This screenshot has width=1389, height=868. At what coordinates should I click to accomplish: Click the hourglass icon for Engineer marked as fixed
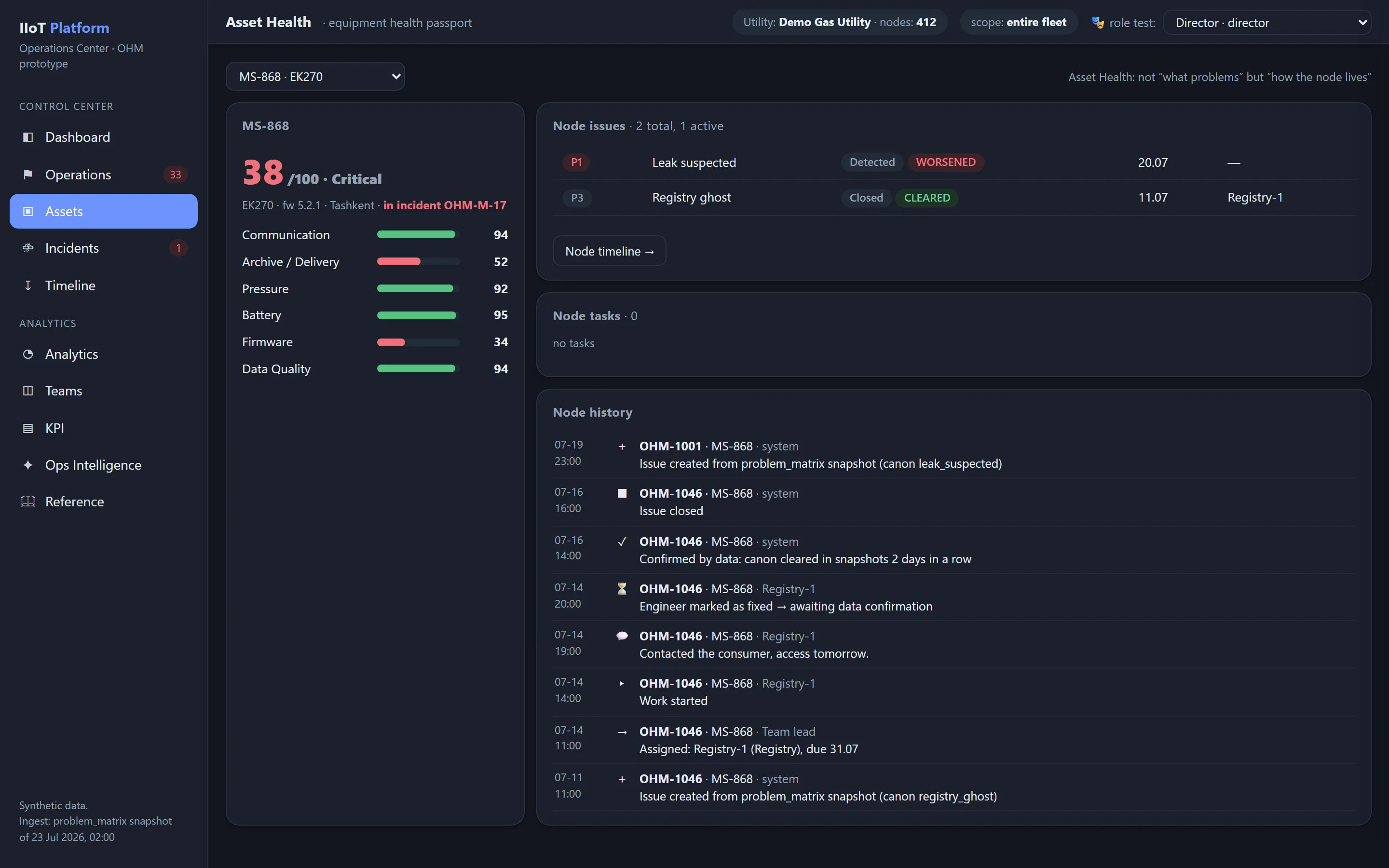click(622, 589)
